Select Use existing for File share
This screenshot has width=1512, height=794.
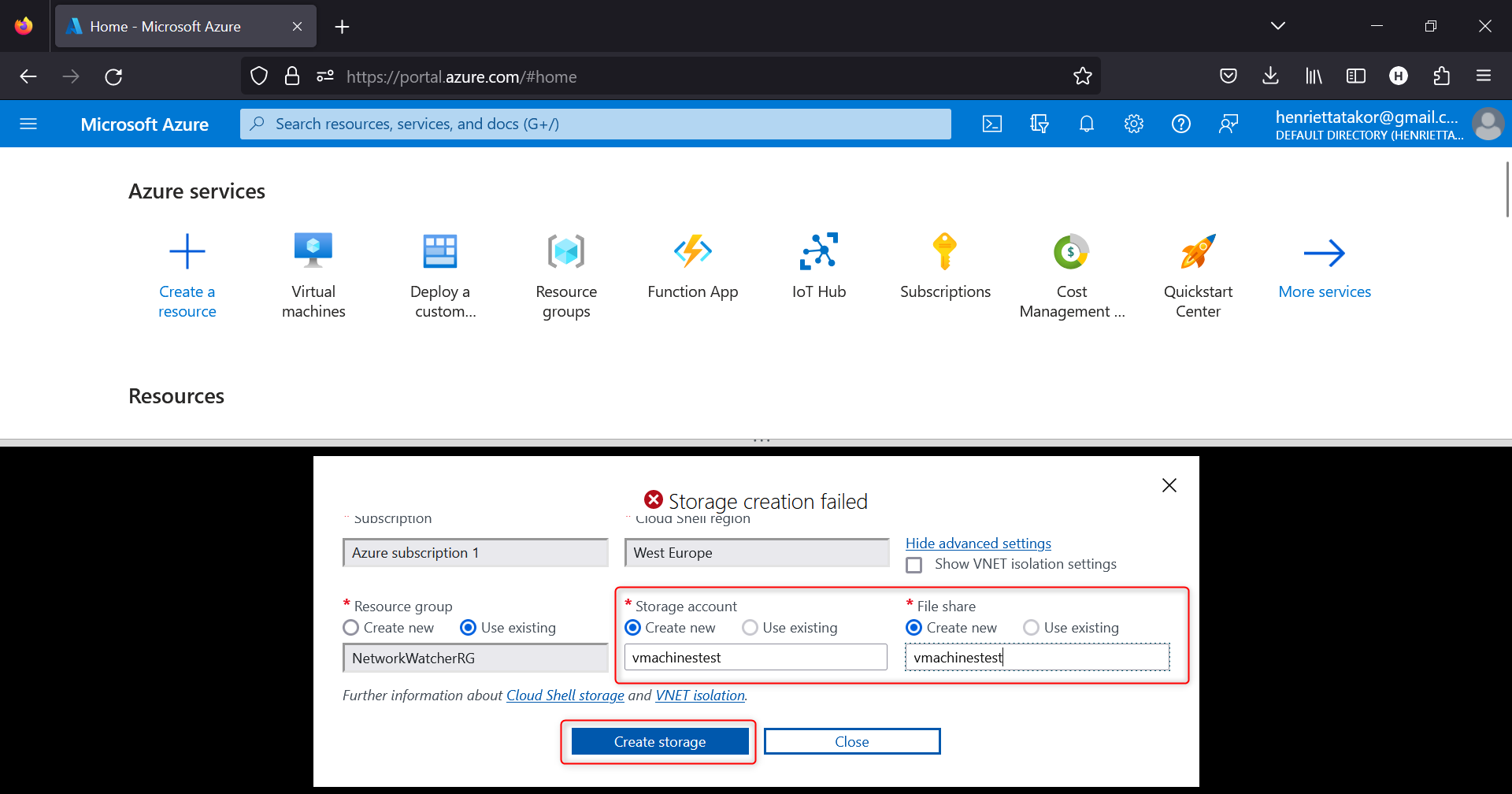pos(1031,628)
